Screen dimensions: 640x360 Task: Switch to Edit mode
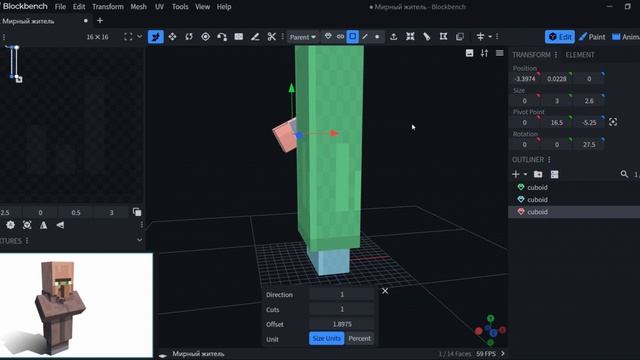click(560, 37)
